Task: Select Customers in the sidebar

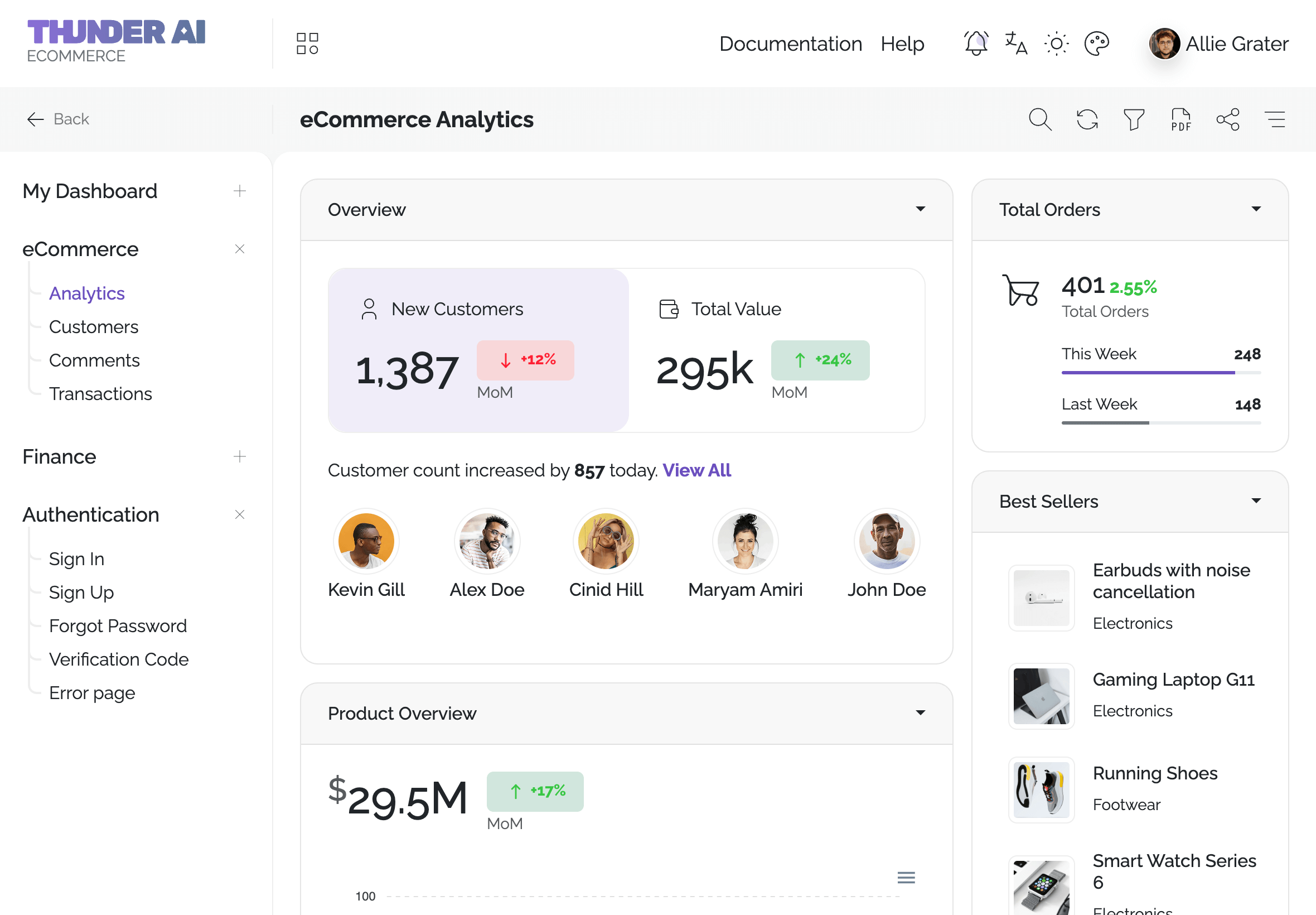Action: pyautogui.click(x=93, y=327)
